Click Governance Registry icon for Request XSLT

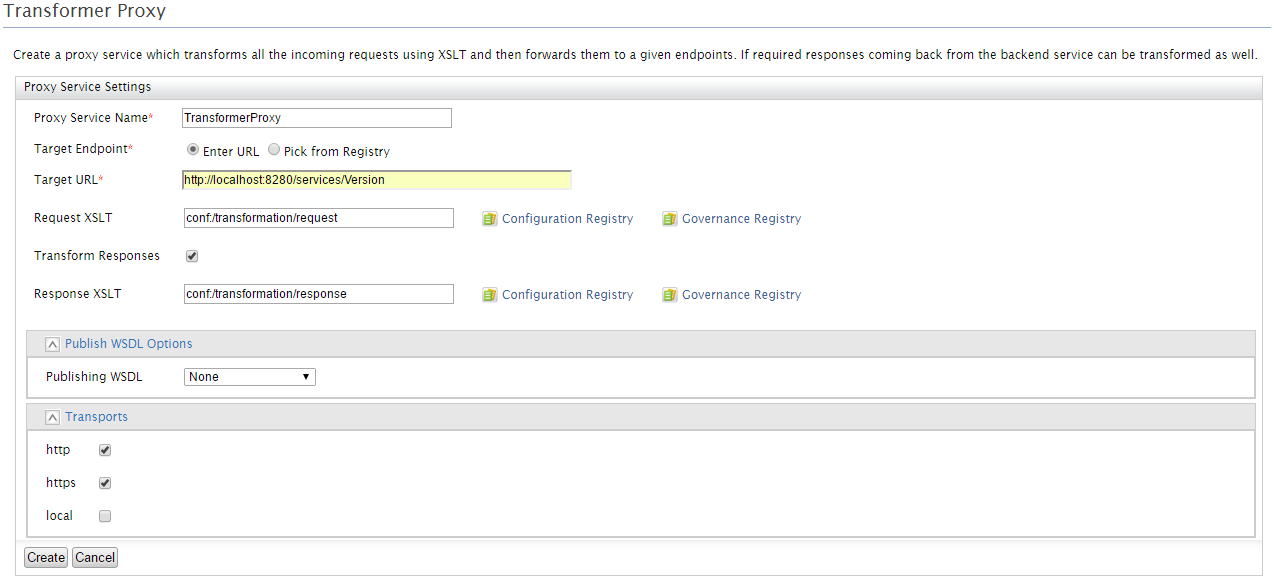(x=669, y=219)
